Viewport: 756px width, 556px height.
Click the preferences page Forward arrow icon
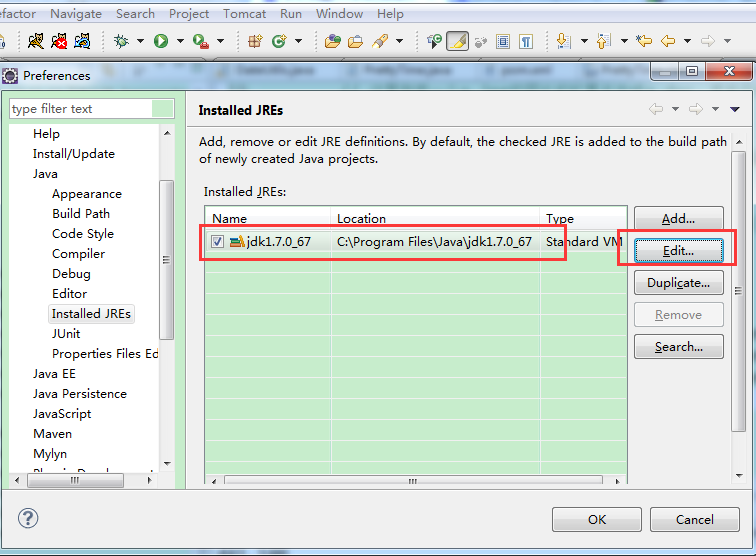click(x=696, y=109)
